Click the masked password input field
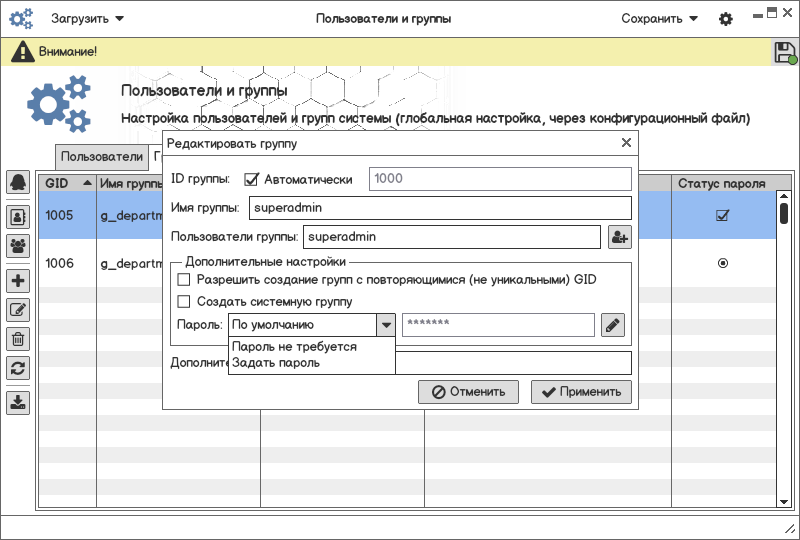The image size is (800, 540). (x=498, y=325)
